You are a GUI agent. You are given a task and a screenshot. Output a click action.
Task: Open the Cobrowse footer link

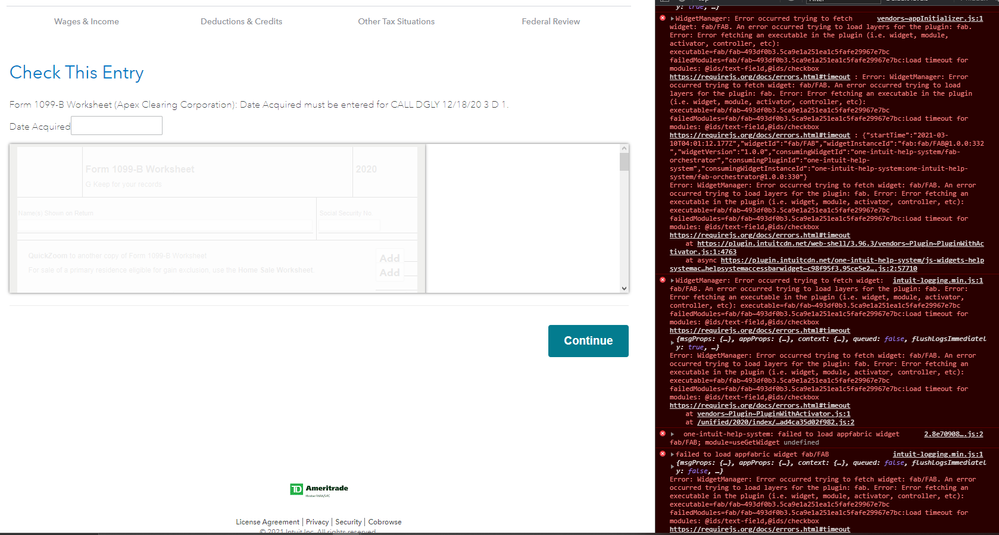click(385, 522)
